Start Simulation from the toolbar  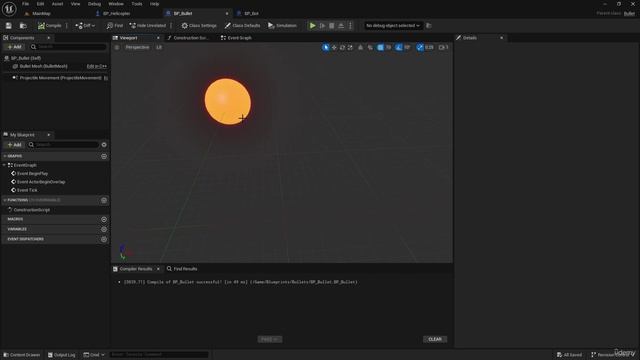point(282,26)
